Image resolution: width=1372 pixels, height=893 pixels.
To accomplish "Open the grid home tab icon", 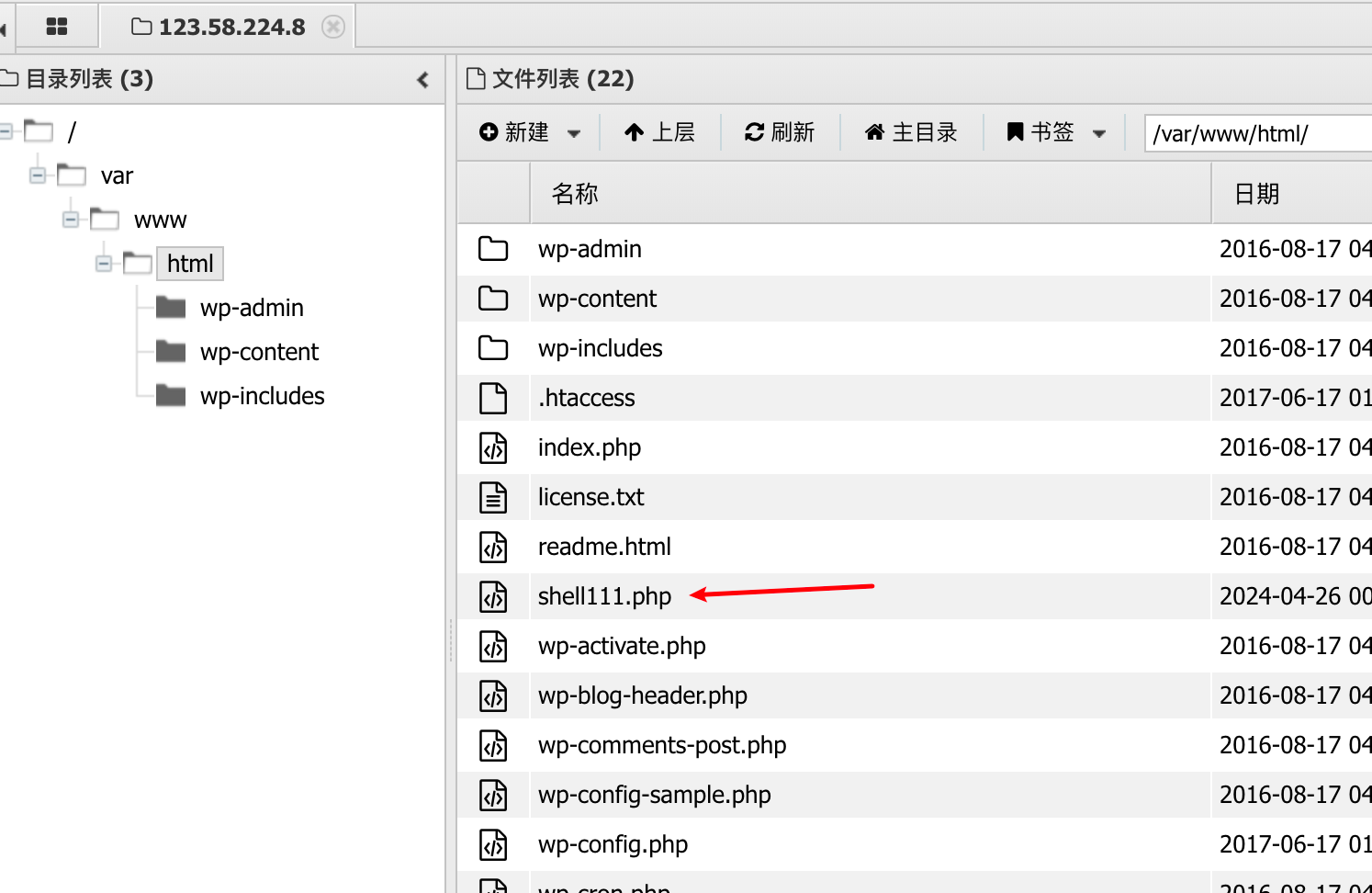I will (57, 27).
